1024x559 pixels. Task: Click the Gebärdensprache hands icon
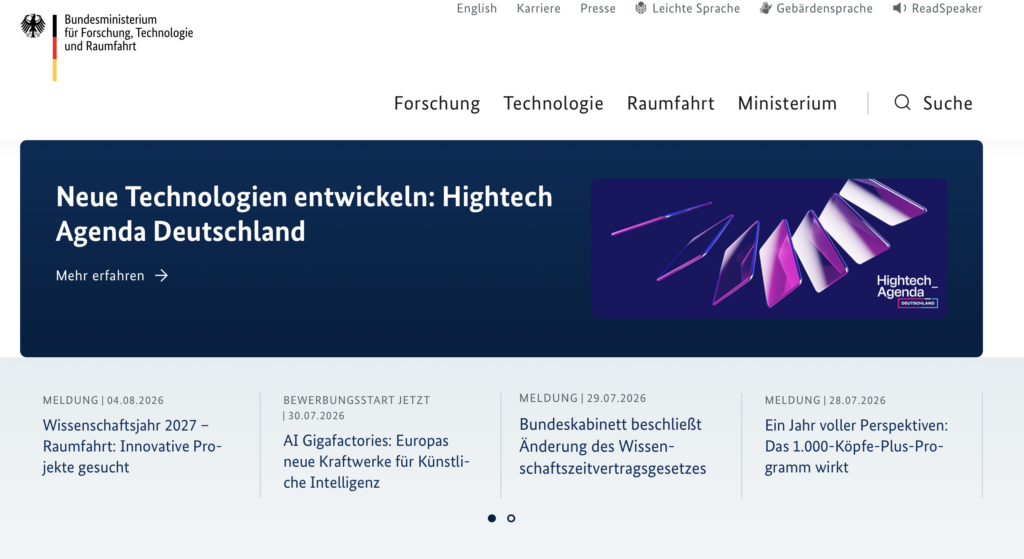(765, 8)
